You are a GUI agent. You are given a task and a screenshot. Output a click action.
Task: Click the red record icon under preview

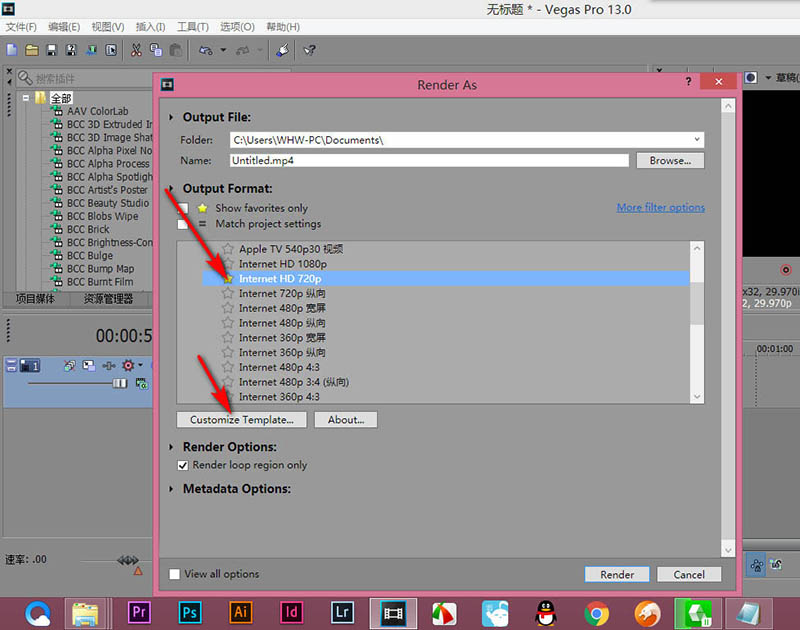[x=786, y=270]
